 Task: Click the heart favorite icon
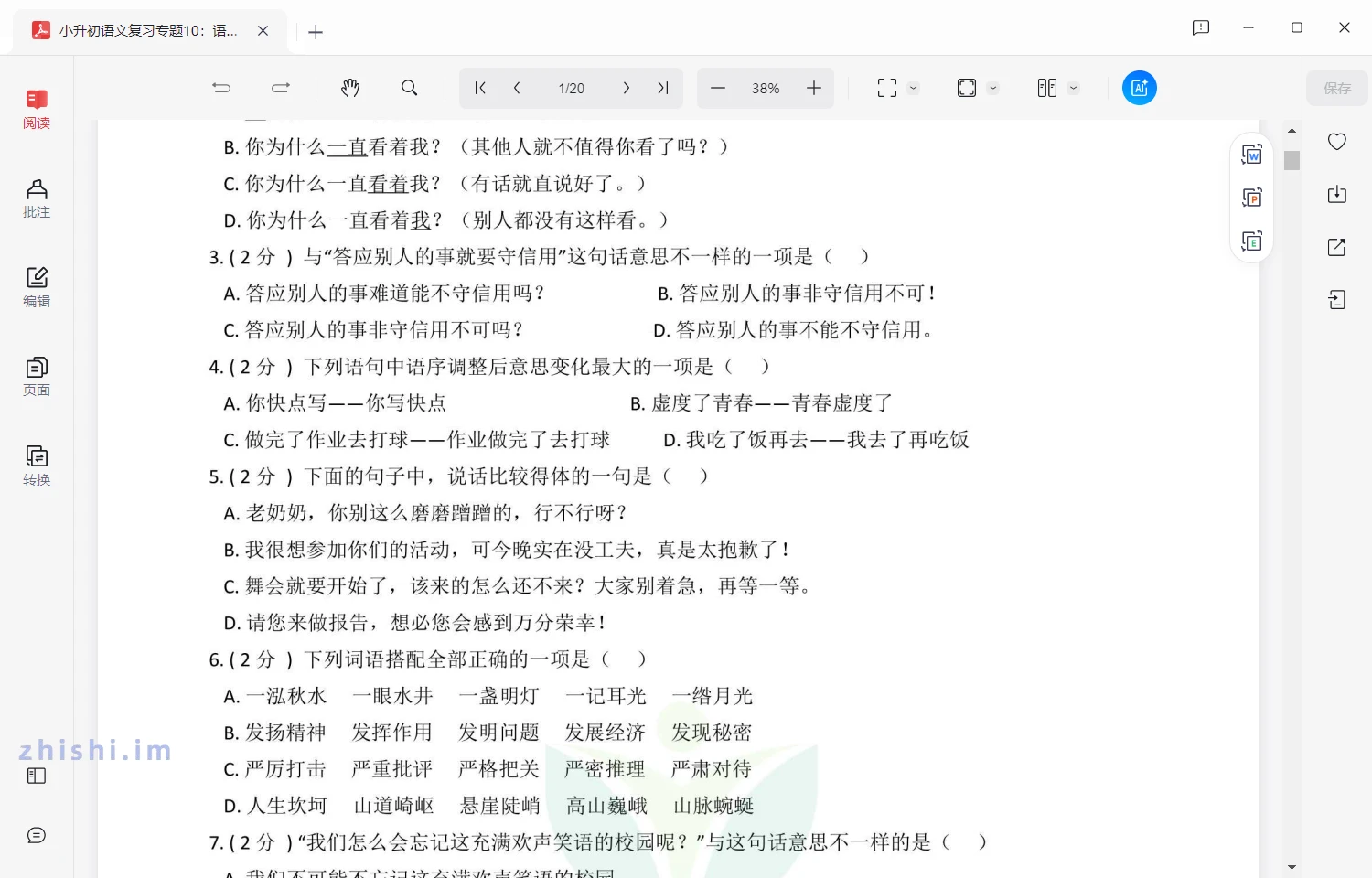click(x=1337, y=141)
